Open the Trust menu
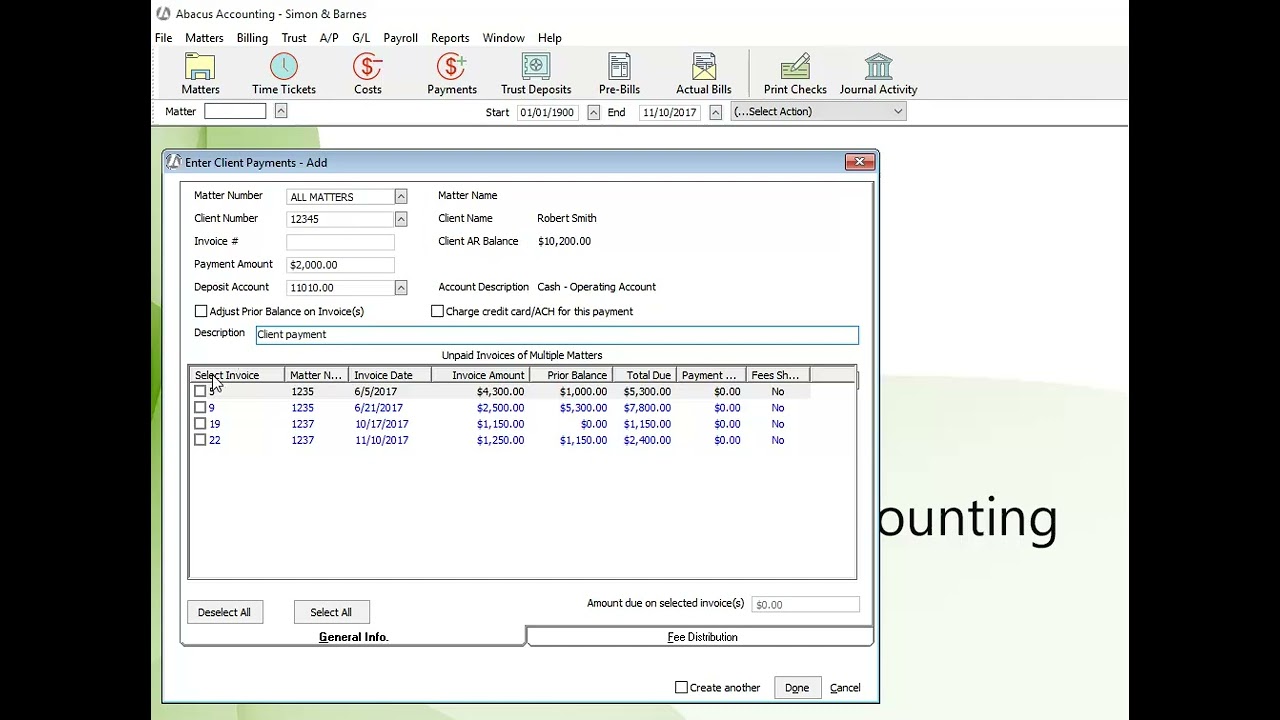1280x720 pixels. [294, 38]
